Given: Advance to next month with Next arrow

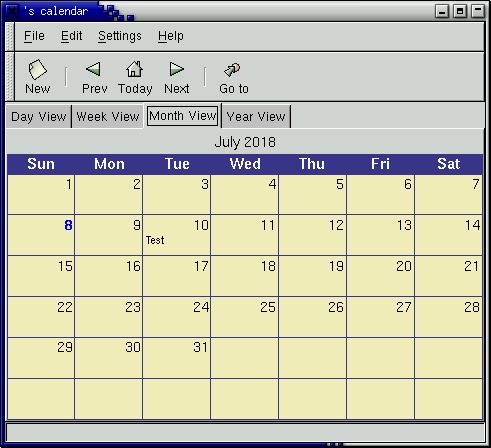Looking at the screenshot, I should [x=176, y=77].
